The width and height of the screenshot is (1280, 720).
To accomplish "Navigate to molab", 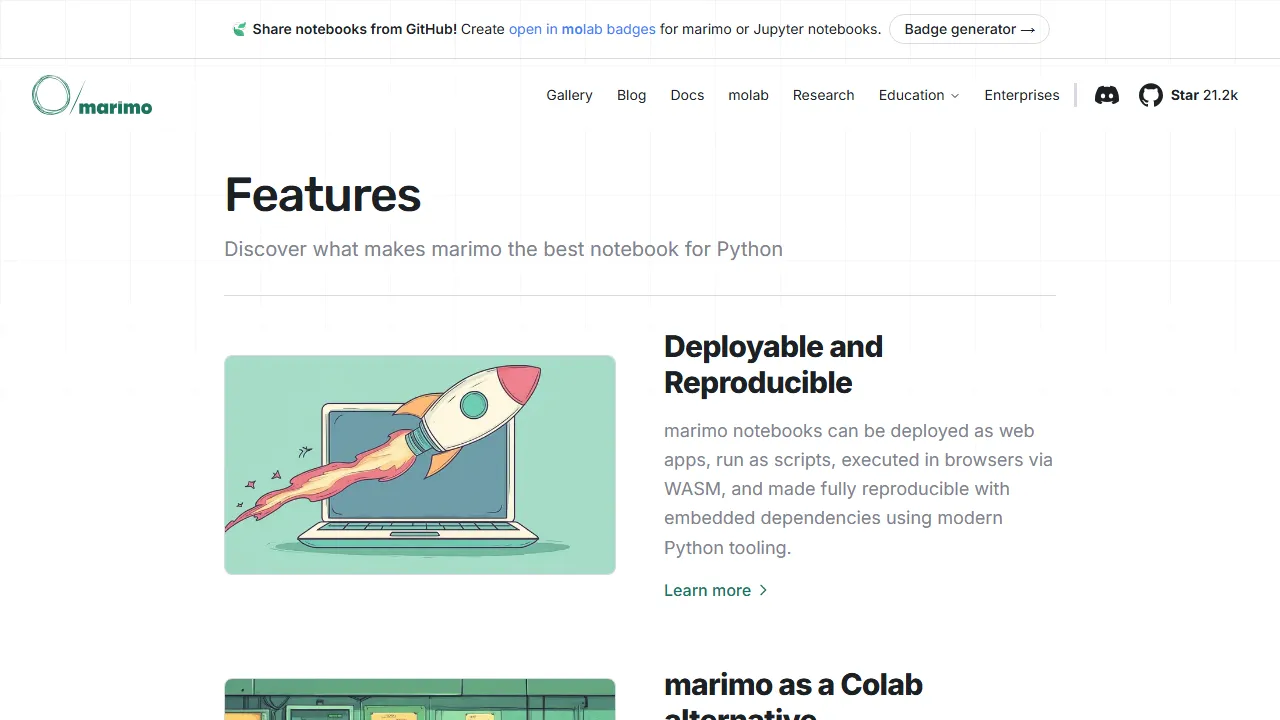I will tap(748, 95).
